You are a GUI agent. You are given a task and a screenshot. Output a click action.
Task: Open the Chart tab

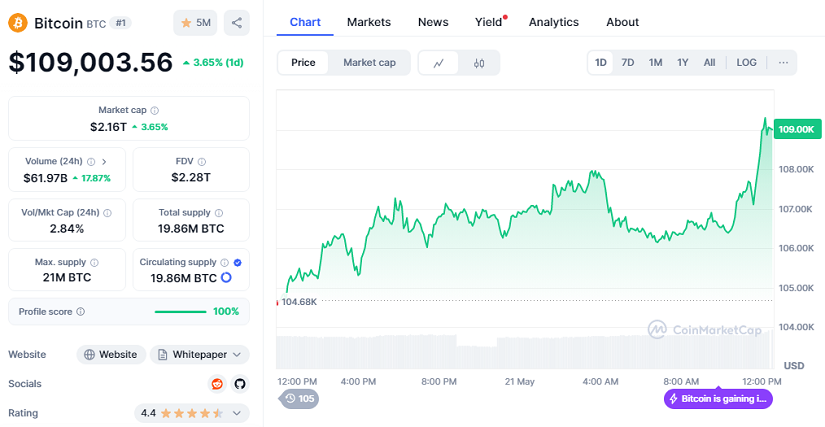(x=305, y=22)
